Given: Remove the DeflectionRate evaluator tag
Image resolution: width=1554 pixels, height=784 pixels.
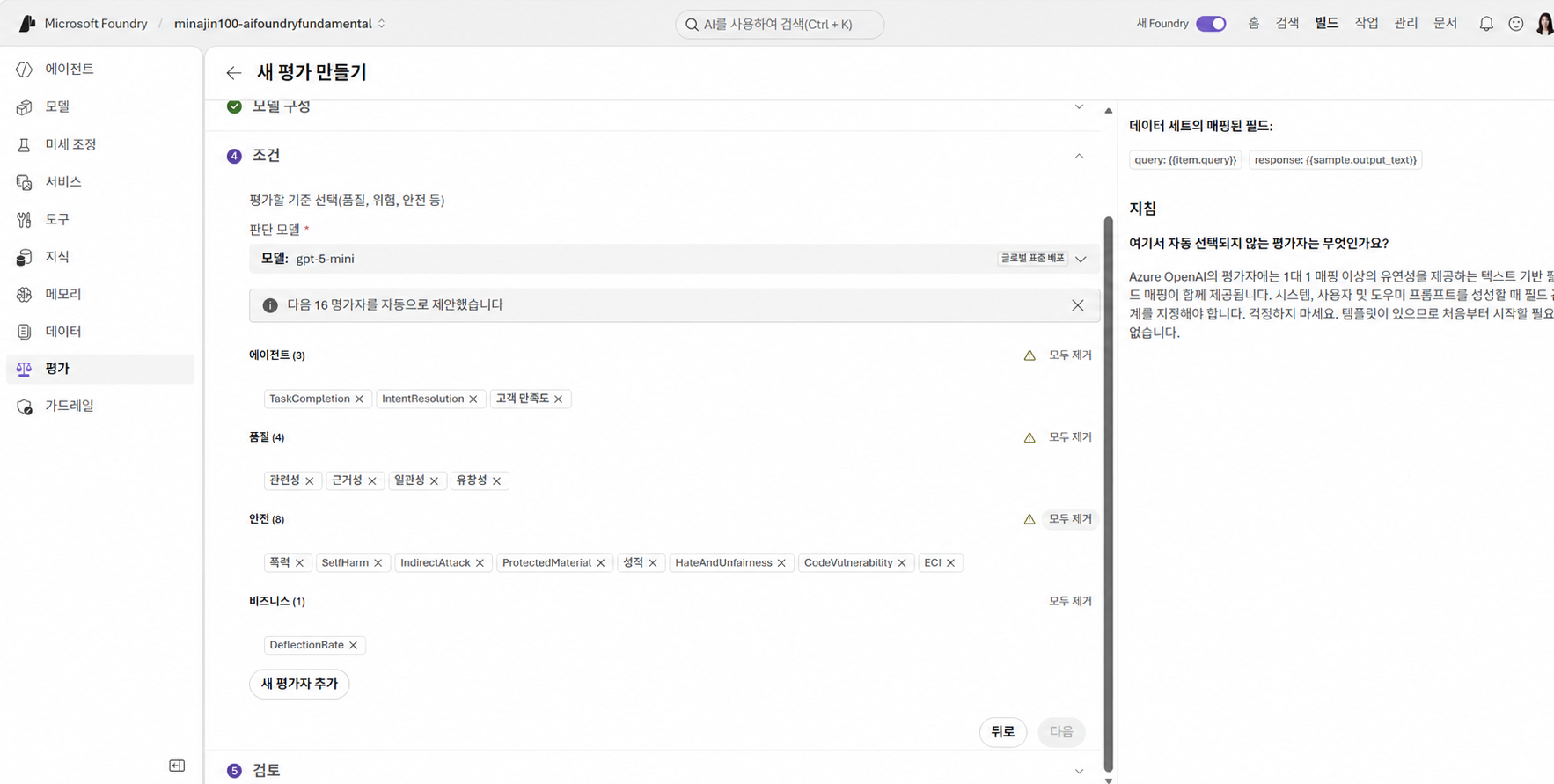Looking at the screenshot, I should tap(354, 646).
